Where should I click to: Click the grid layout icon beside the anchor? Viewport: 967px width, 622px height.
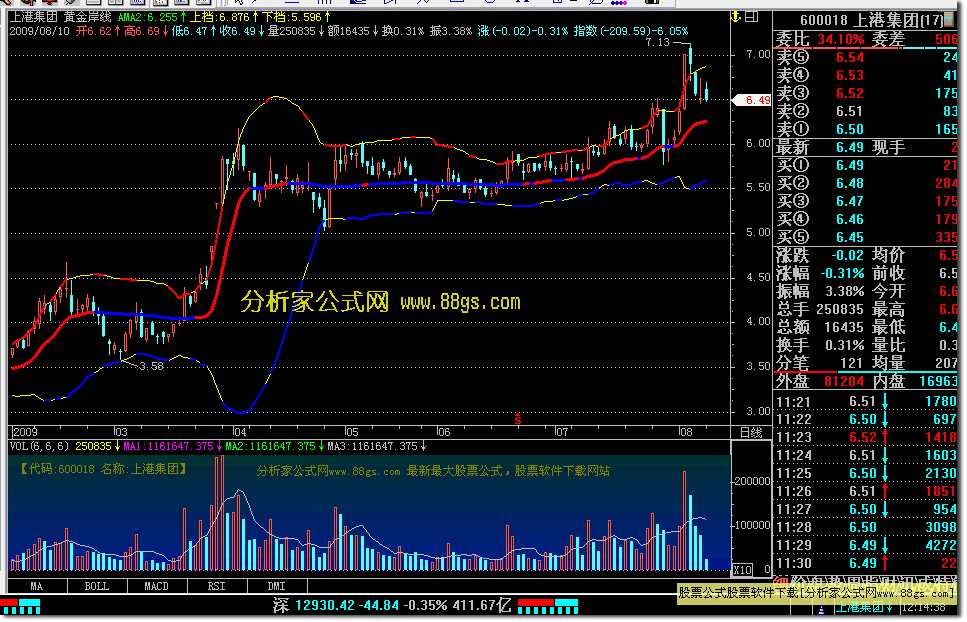(752, 17)
